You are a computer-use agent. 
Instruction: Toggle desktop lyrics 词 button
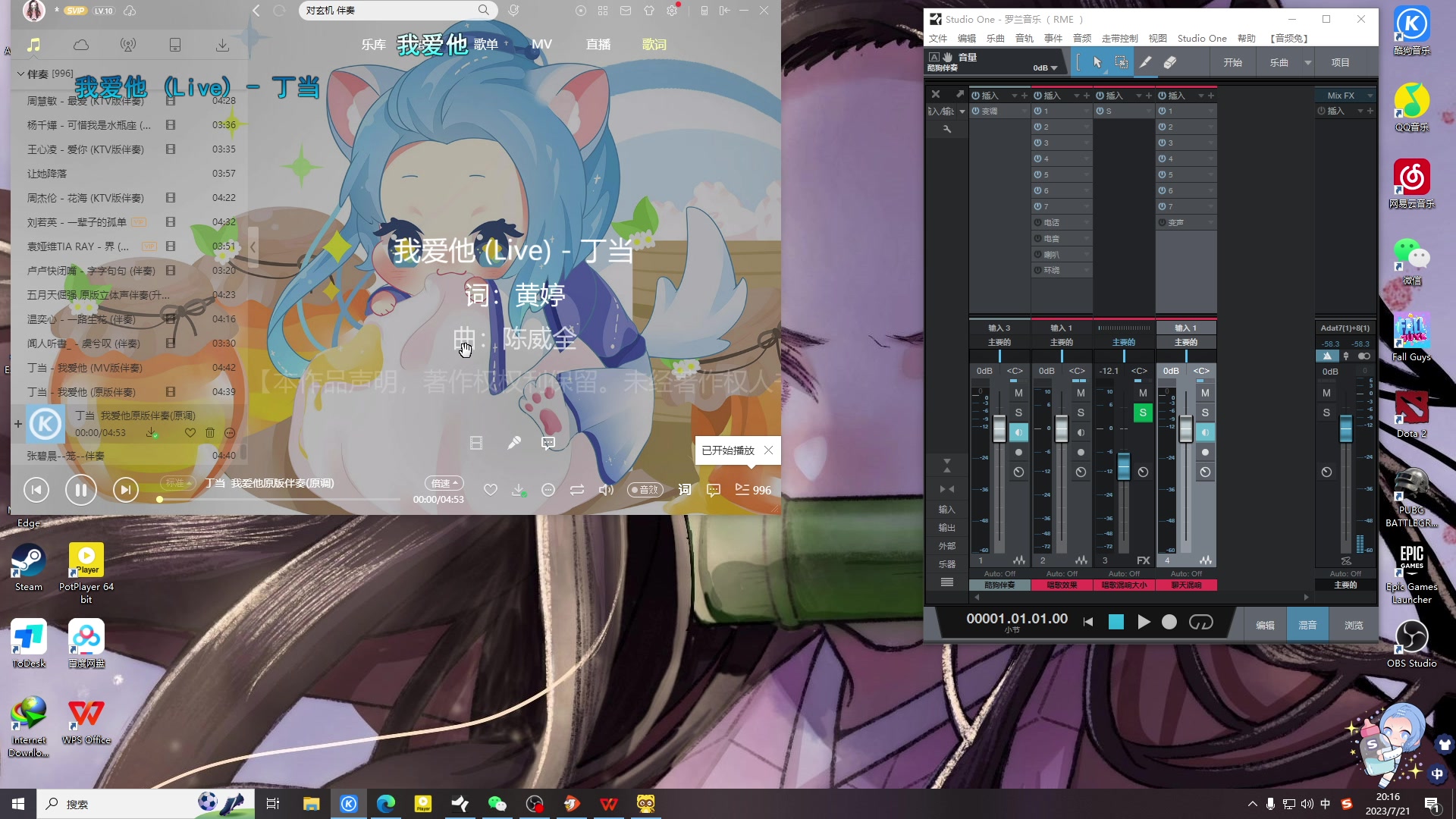coord(685,490)
